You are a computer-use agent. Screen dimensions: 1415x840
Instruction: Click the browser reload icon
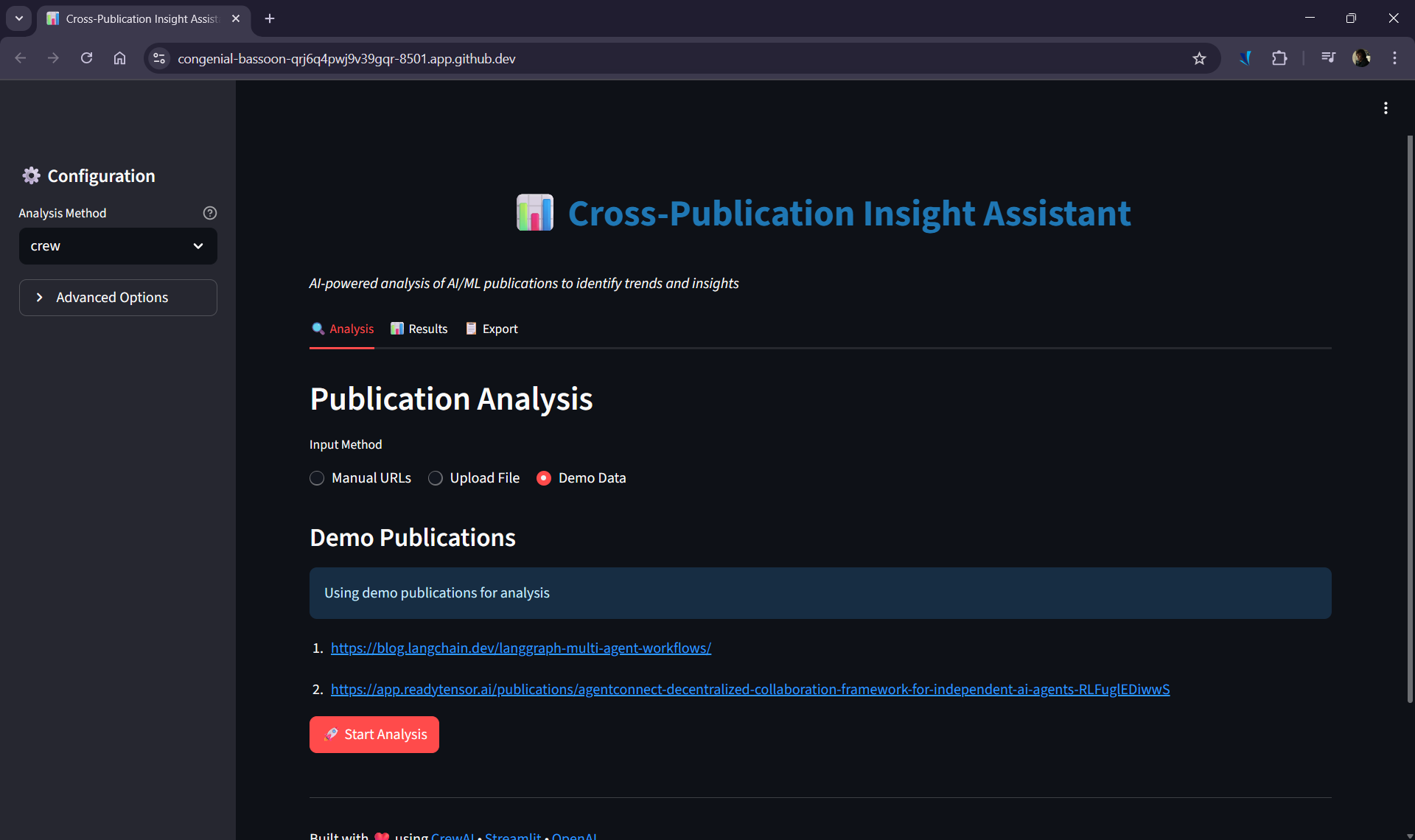click(86, 58)
